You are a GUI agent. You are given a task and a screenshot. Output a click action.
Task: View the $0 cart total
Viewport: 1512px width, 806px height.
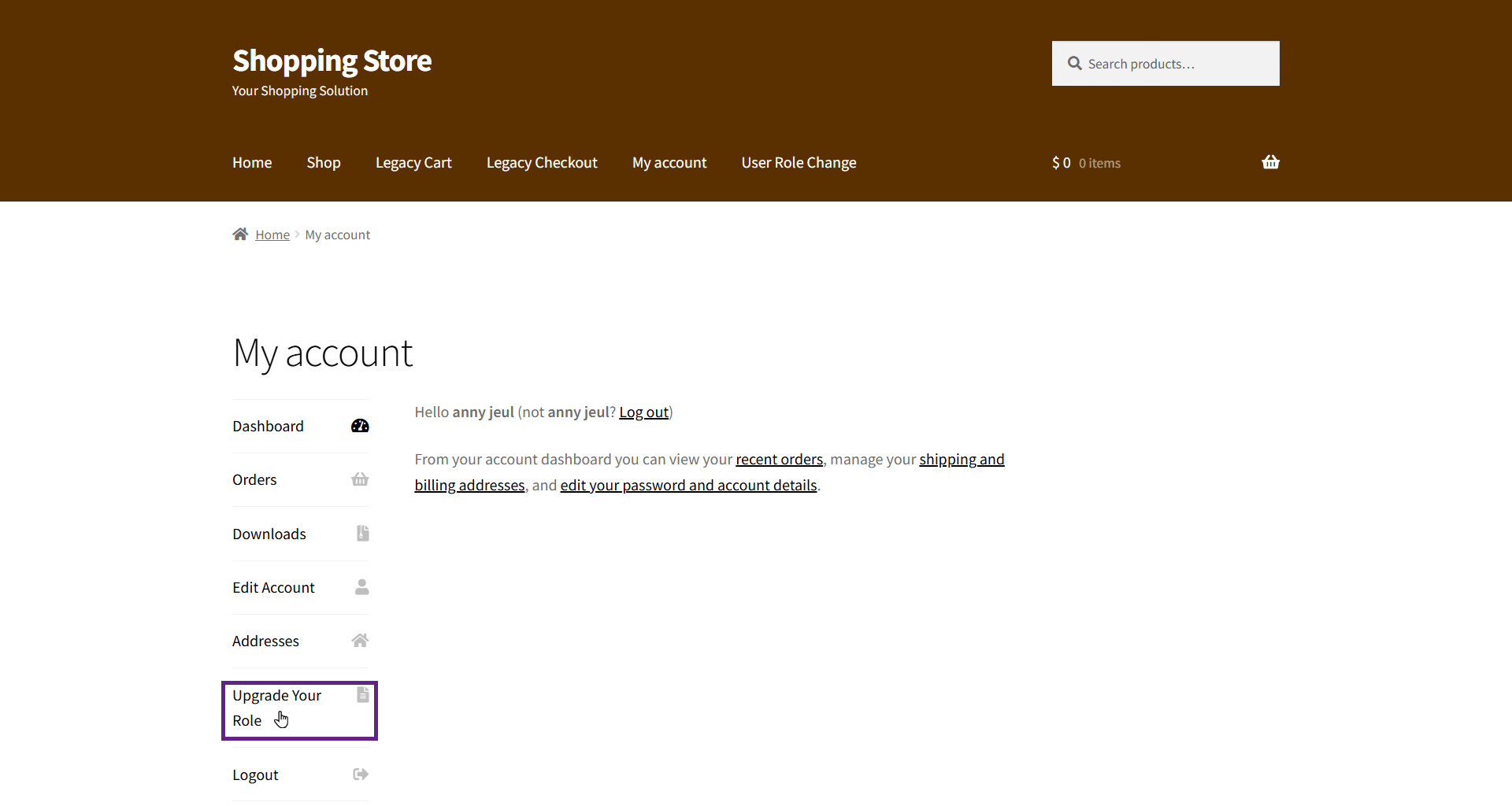click(1061, 163)
